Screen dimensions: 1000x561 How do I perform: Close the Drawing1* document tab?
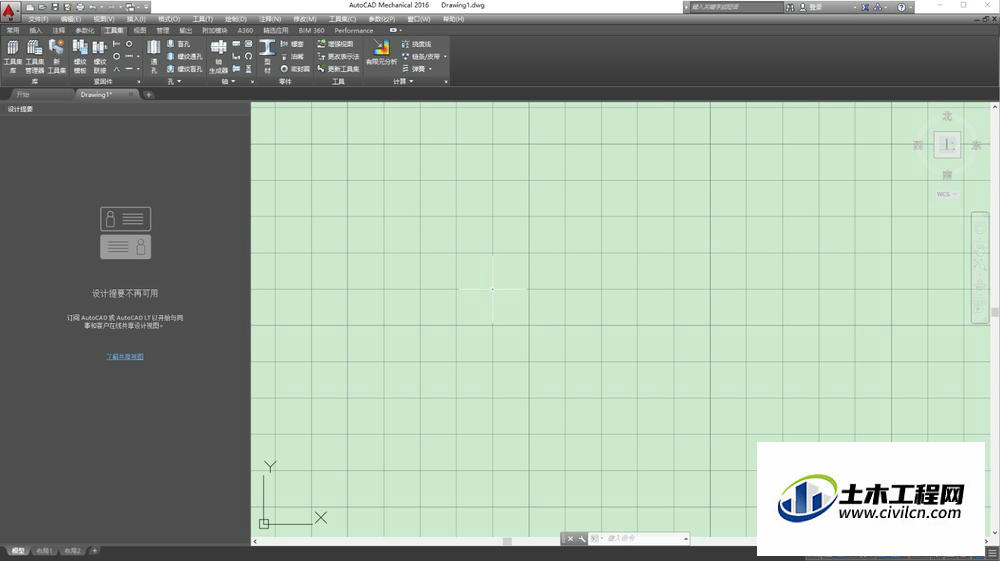pyautogui.click(x=131, y=94)
